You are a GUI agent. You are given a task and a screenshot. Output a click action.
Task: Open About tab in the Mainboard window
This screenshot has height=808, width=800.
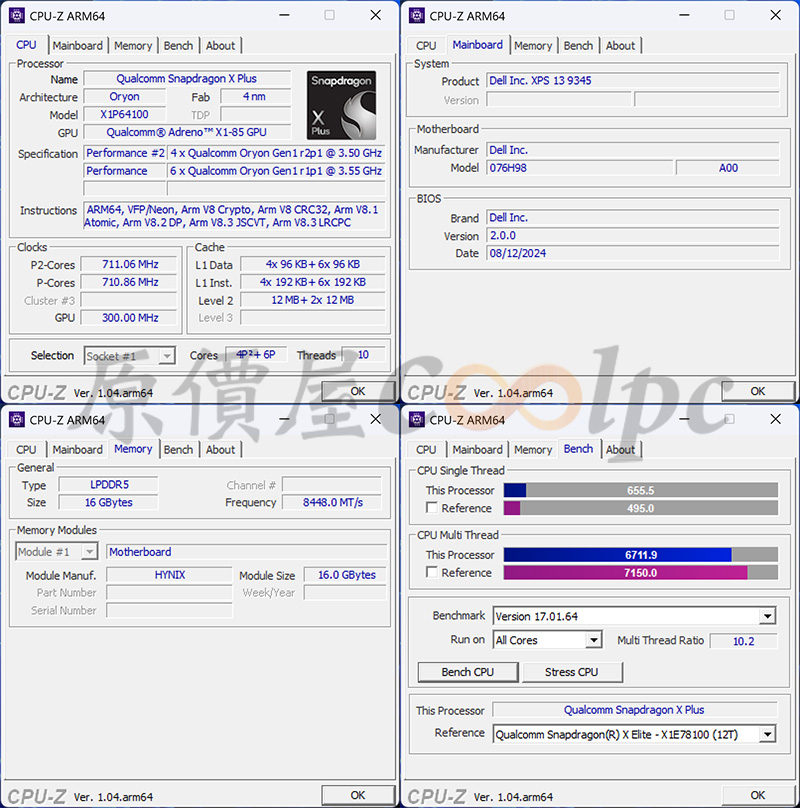[621, 45]
